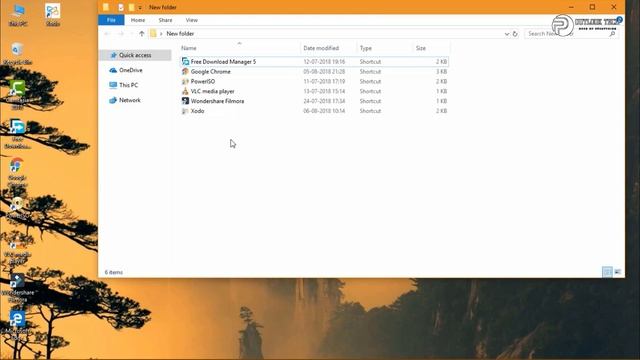The image size is (640, 360).
Task: Click the Back navigation arrow
Action: 107,33
